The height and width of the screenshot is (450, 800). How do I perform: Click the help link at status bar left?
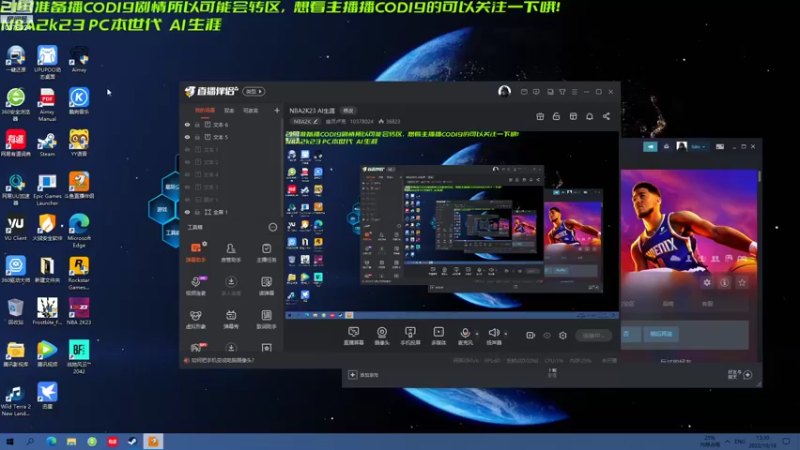[x=219, y=360]
